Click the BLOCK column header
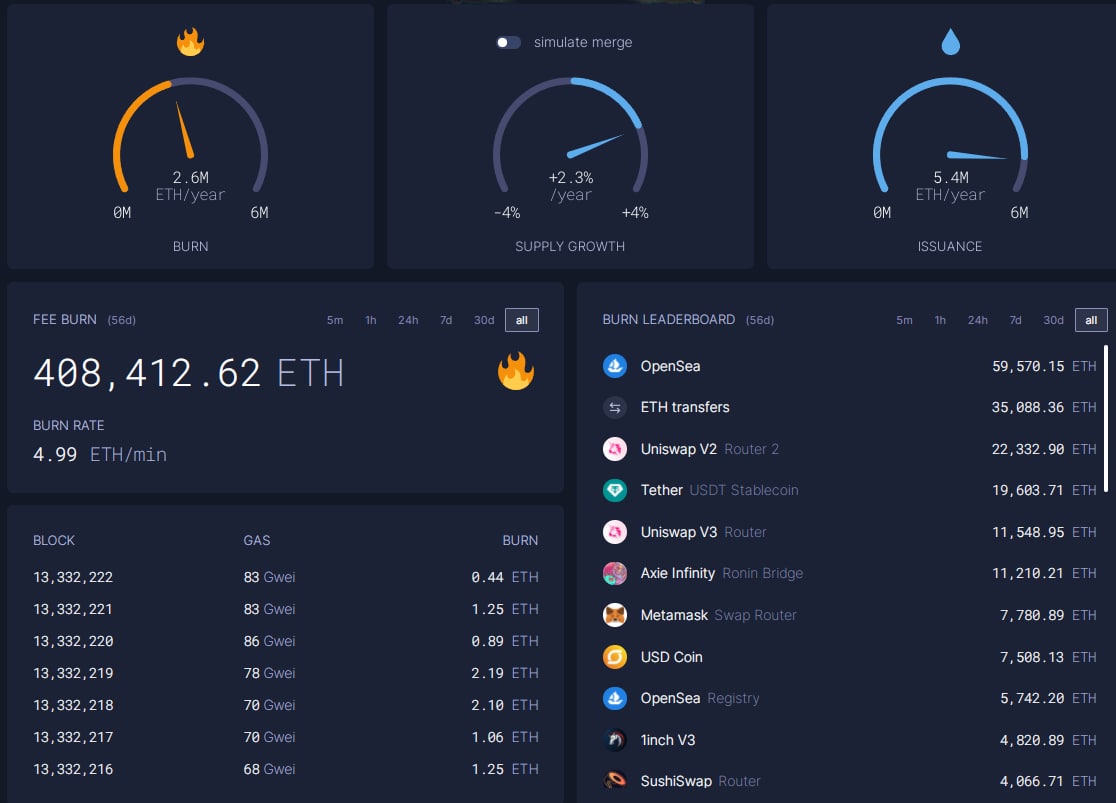The height and width of the screenshot is (803, 1116). (53, 540)
